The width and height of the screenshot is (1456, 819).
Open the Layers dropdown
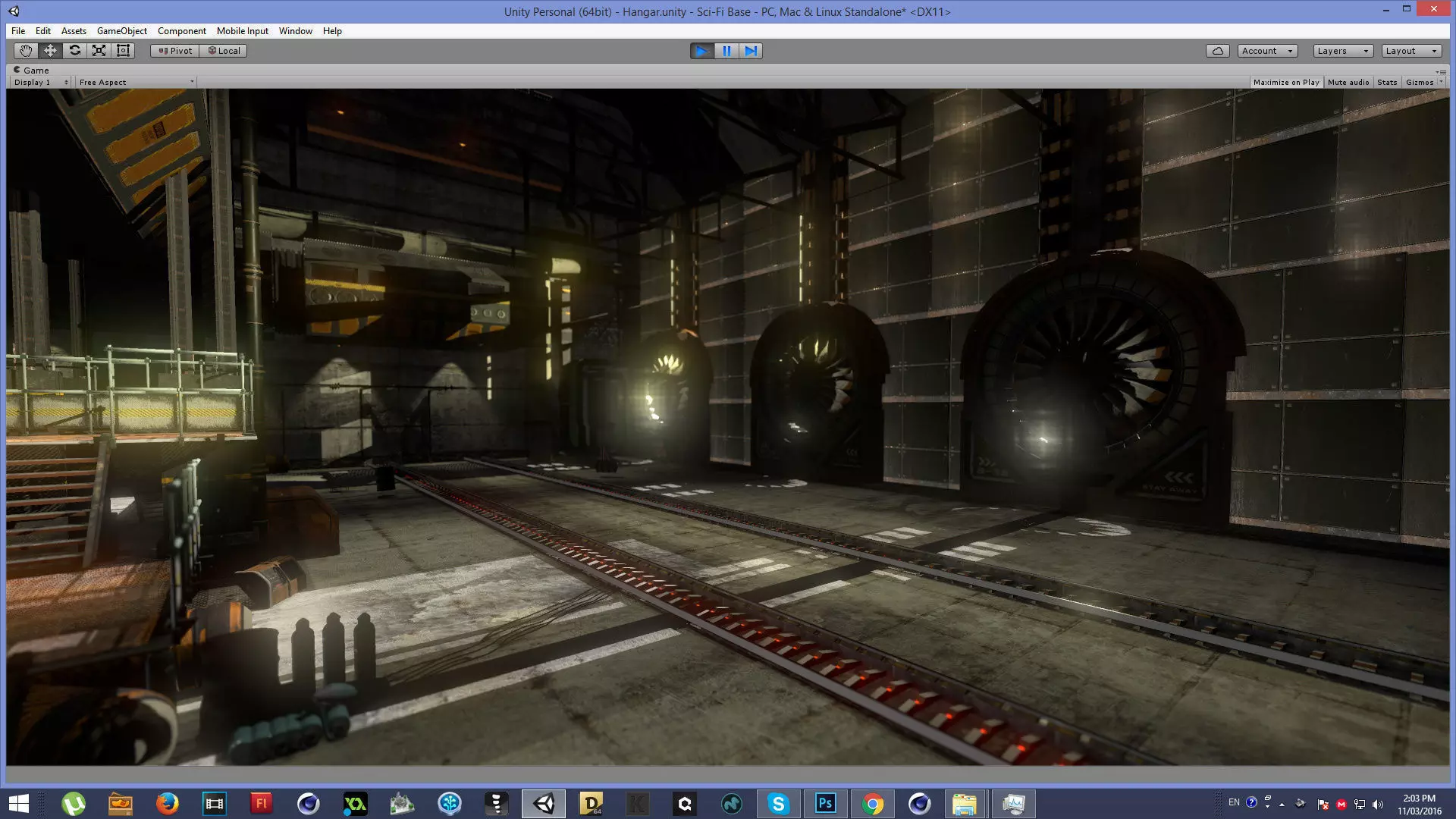[1344, 51]
